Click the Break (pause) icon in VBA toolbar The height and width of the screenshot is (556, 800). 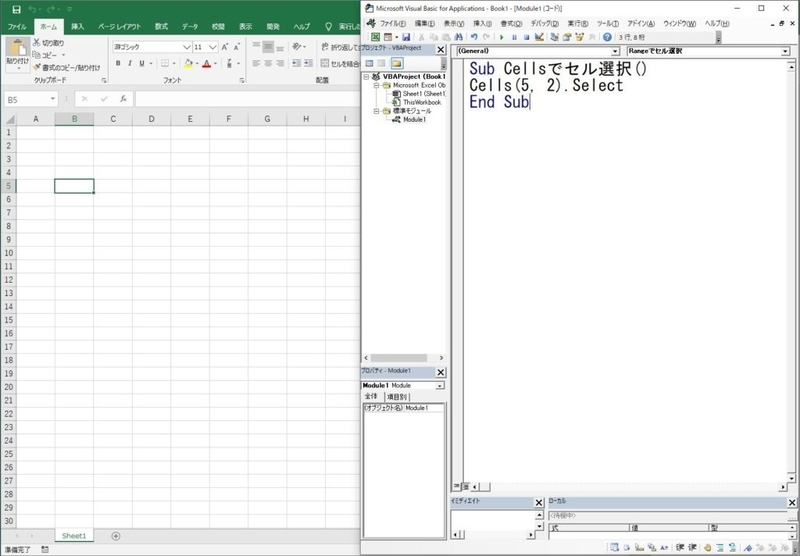pyautogui.click(x=514, y=37)
